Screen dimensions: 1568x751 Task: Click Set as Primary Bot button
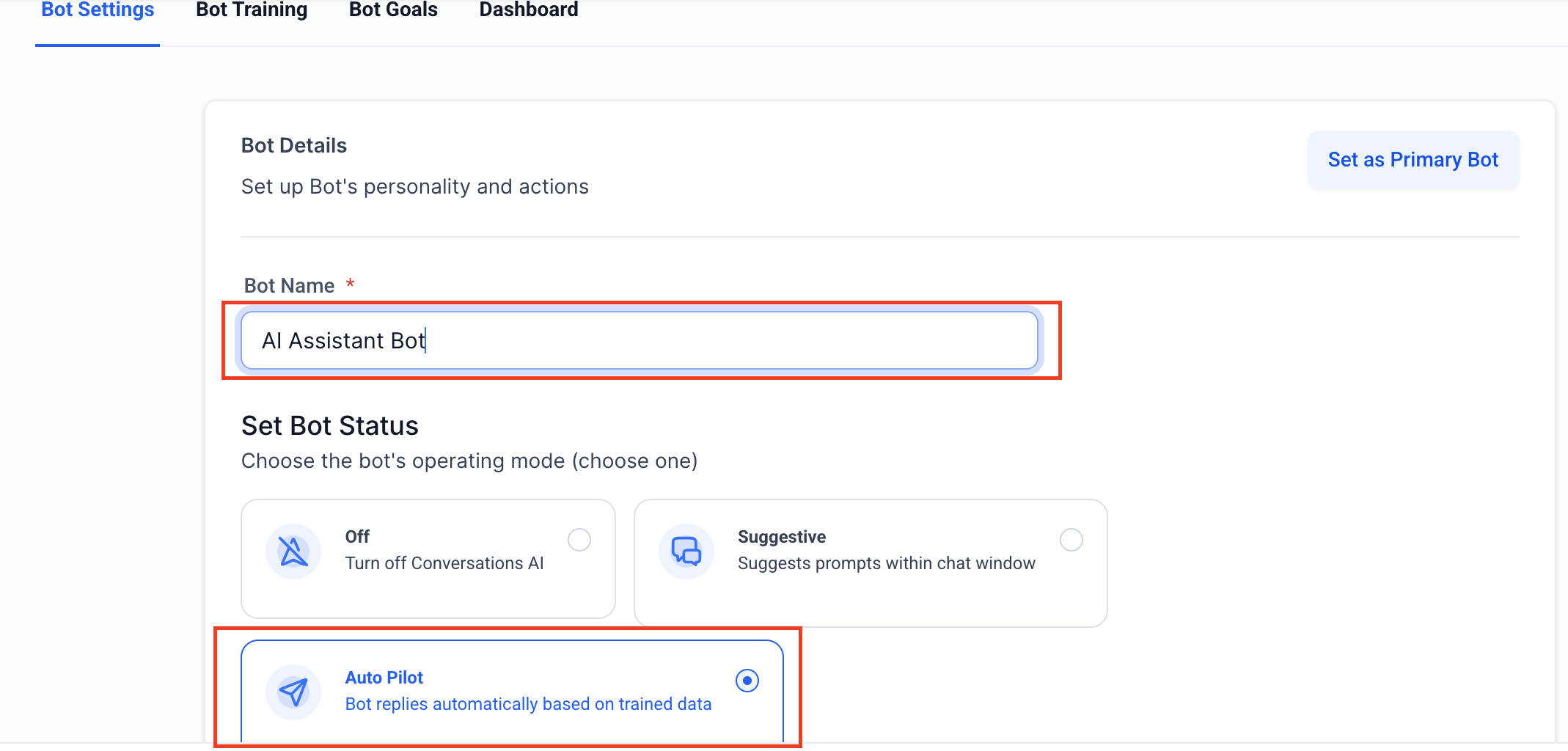1413,160
